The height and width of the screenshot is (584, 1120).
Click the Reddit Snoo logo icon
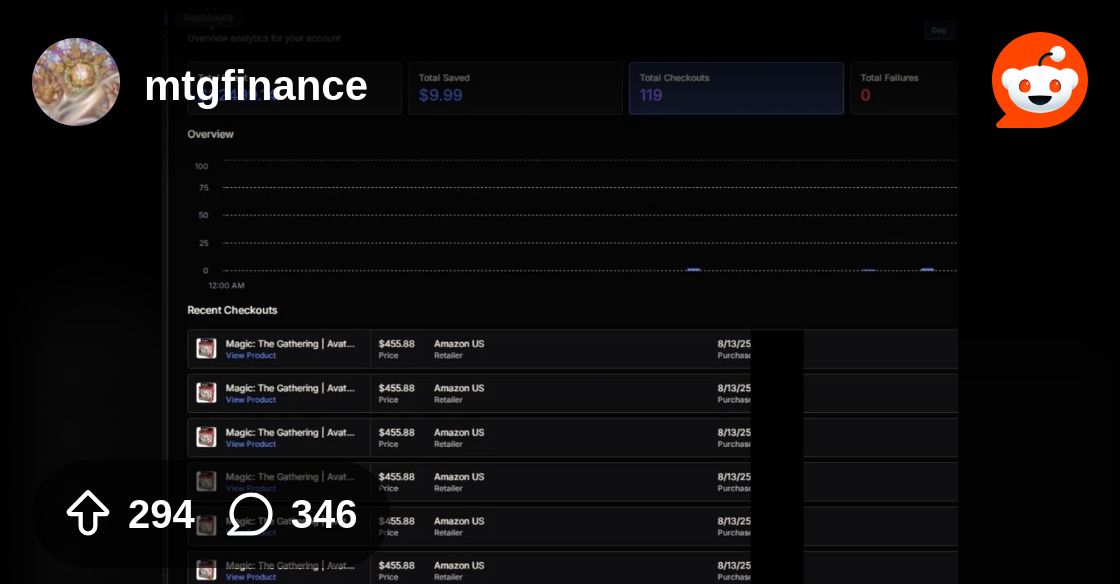tap(1040, 80)
